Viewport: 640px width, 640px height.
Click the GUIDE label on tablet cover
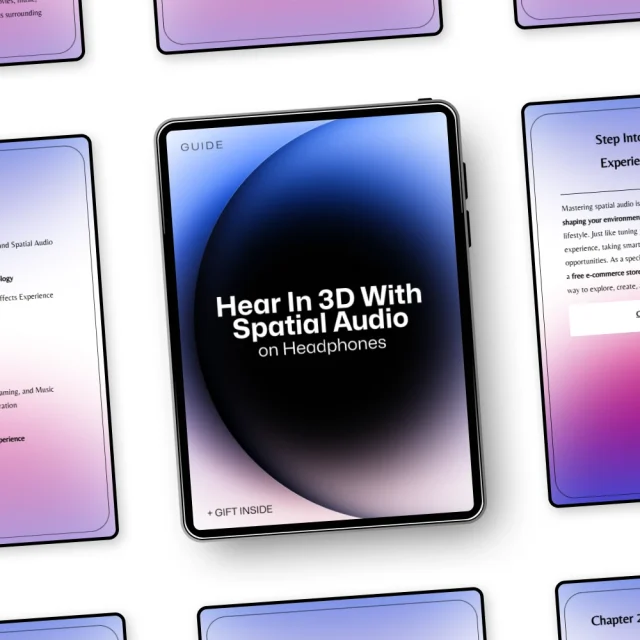pyautogui.click(x=202, y=146)
